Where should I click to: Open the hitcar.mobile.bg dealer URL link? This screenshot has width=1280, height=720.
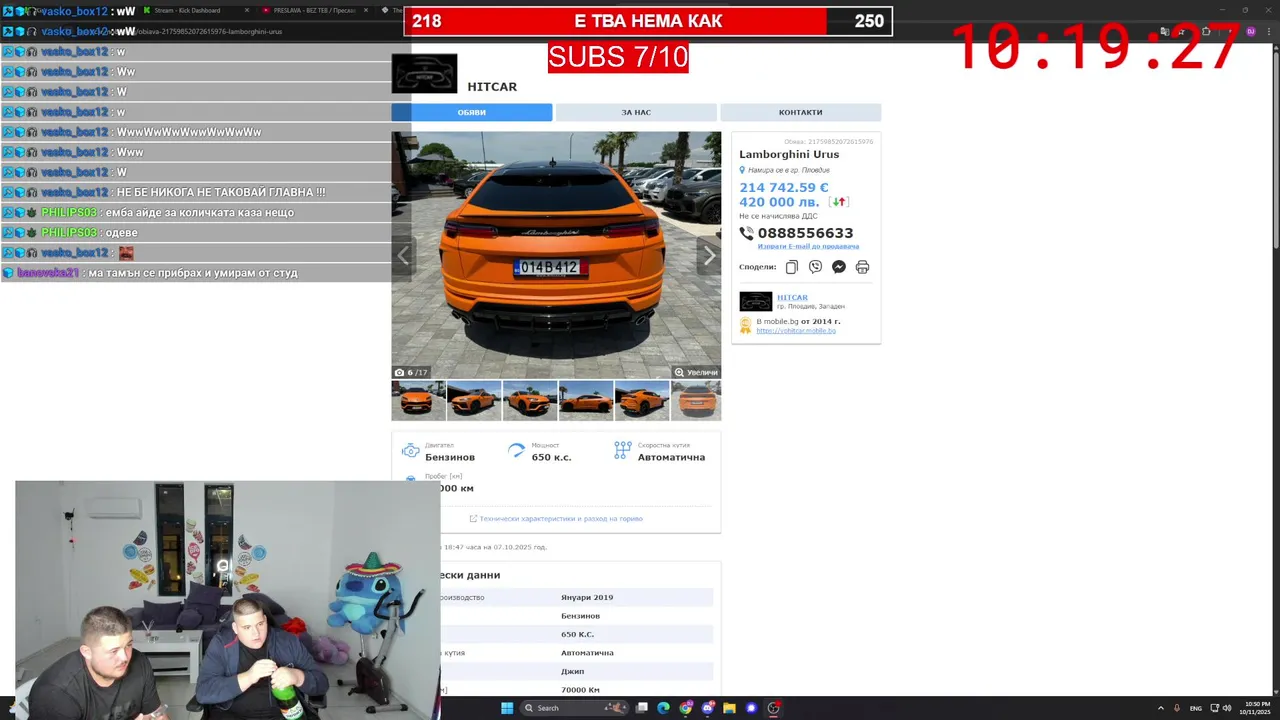click(796, 330)
